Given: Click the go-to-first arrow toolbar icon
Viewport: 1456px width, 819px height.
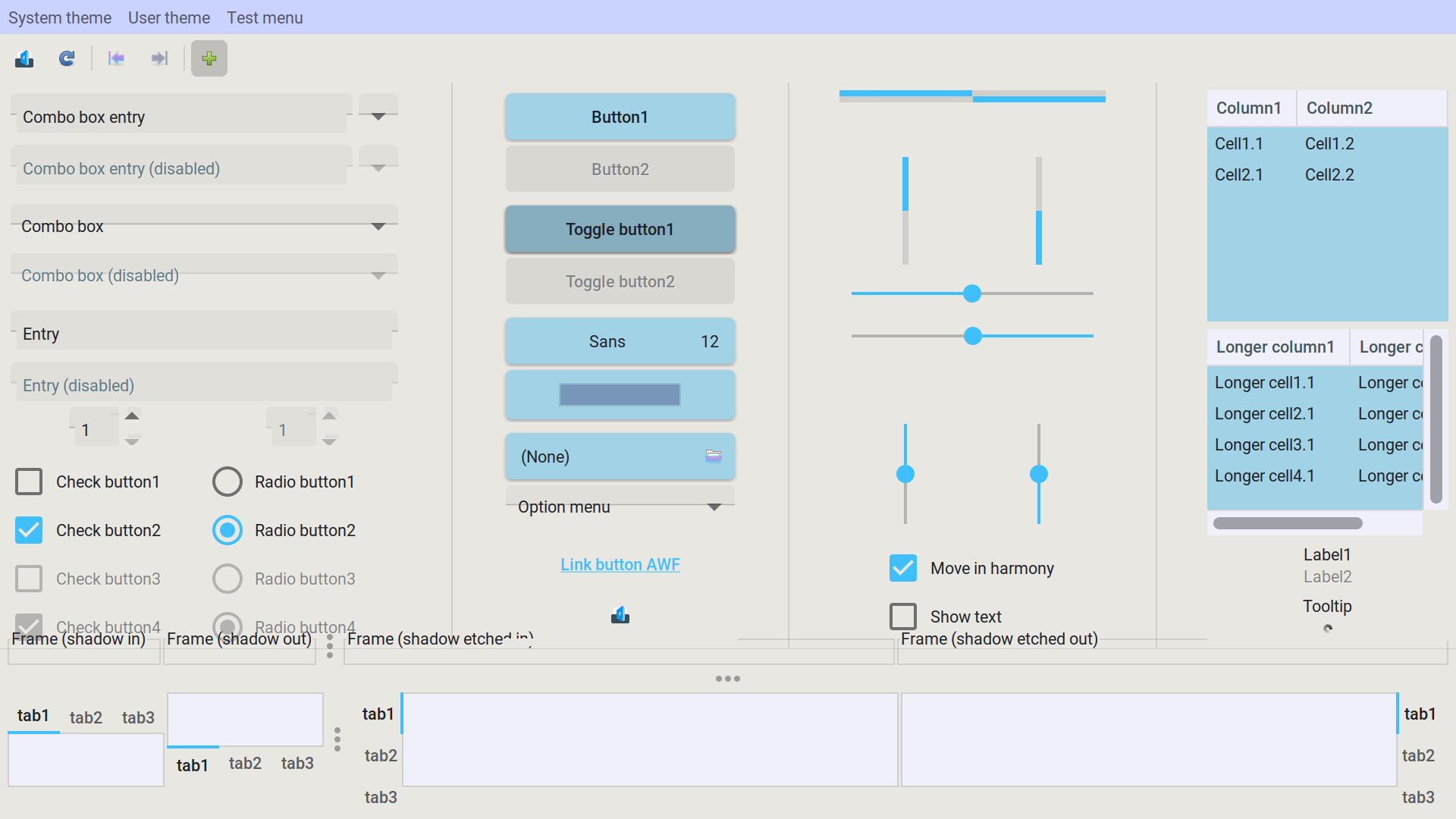Looking at the screenshot, I should click(x=116, y=58).
